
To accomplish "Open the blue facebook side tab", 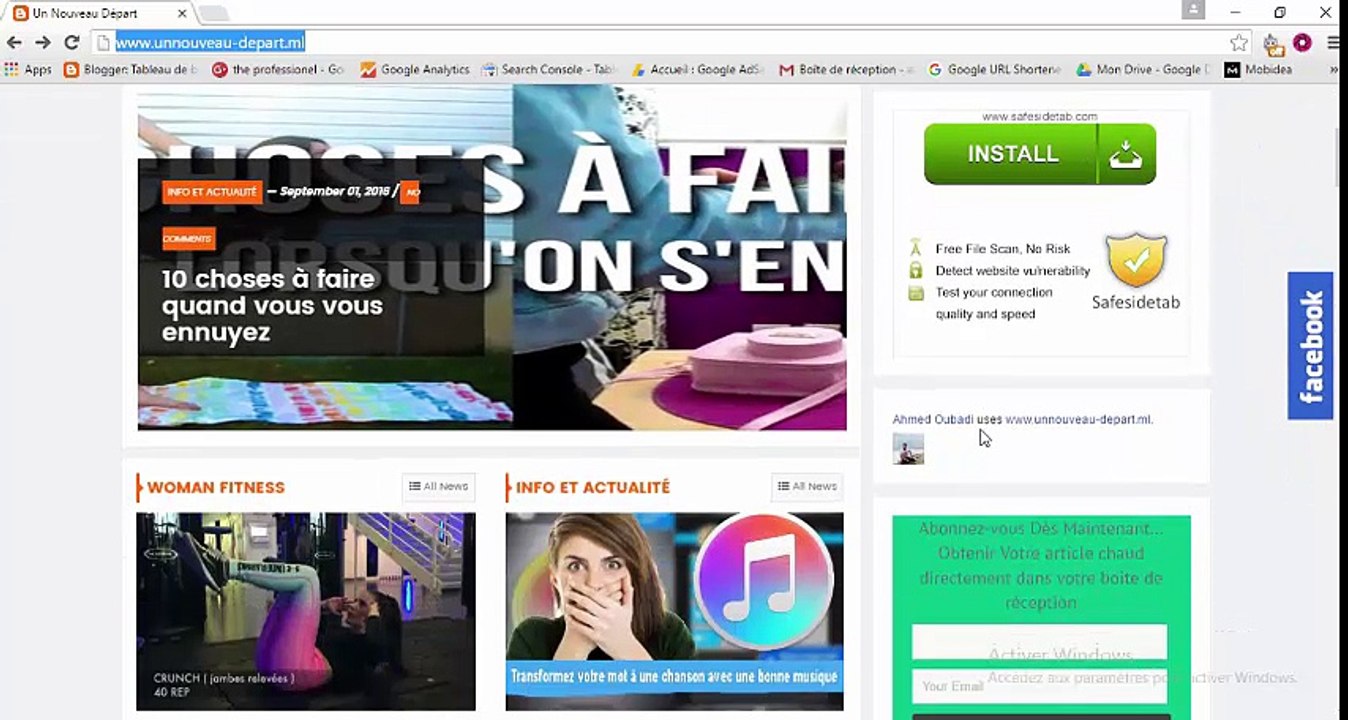I will pos(1310,346).
